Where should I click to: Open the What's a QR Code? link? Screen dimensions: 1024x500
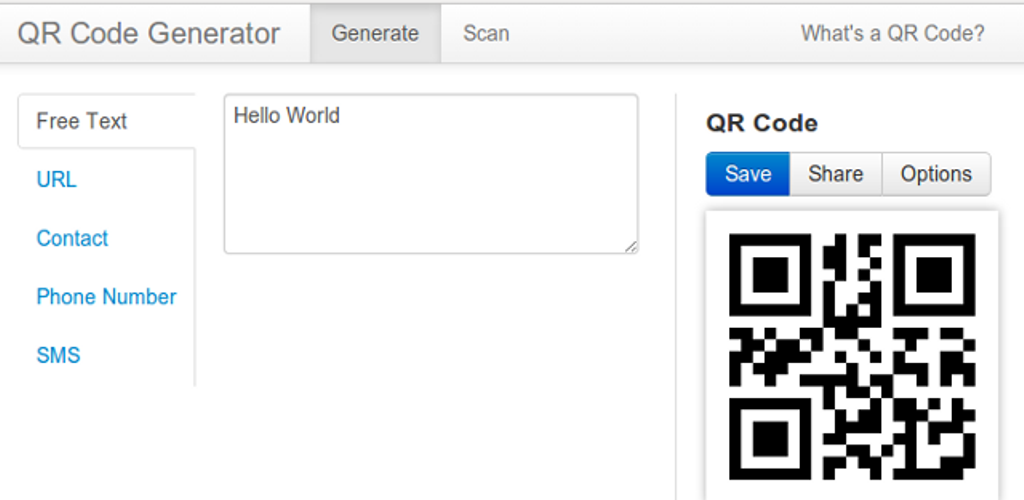click(892, 33)
